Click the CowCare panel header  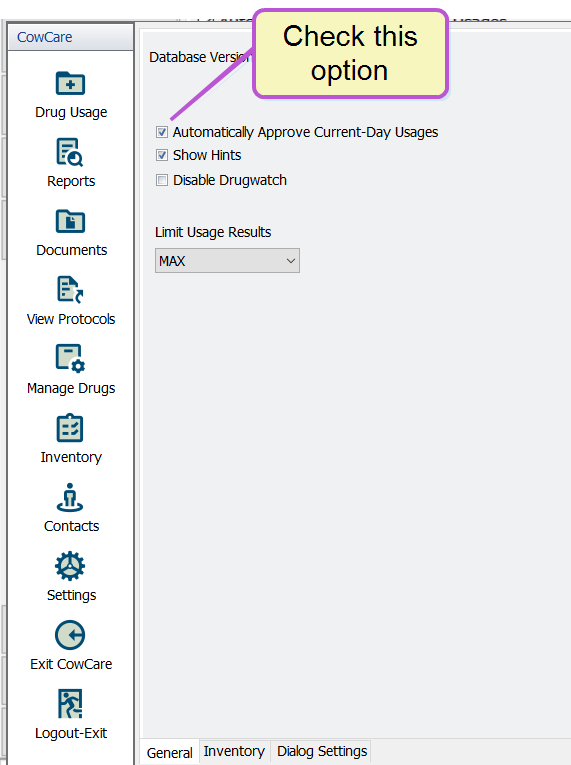(x=70, y=37)
